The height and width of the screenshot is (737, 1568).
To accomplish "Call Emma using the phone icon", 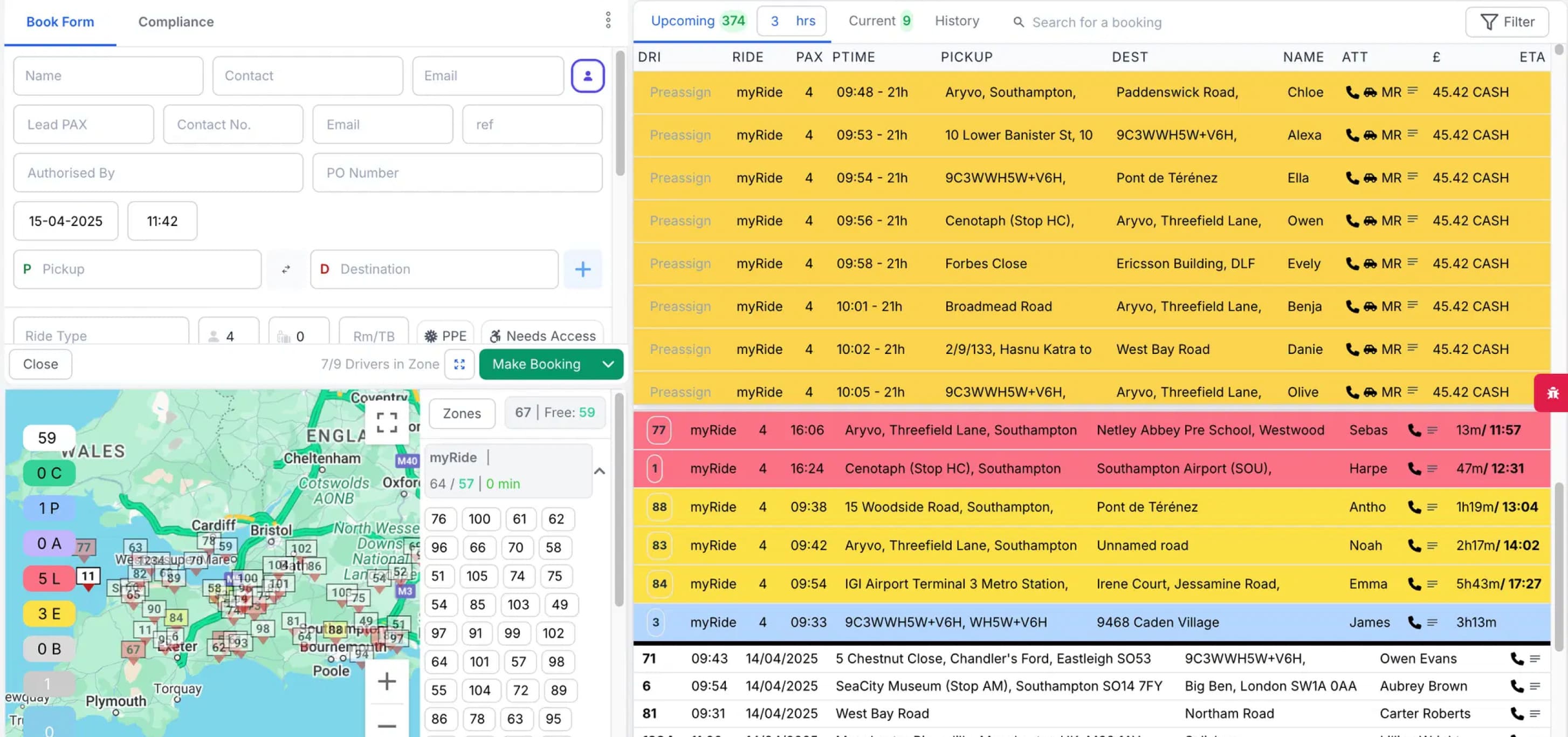I will (x=1414, y=584).
